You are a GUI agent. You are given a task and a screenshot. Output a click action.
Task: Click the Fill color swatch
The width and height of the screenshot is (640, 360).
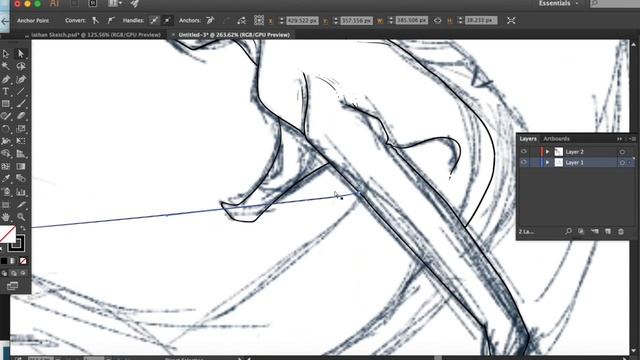point(7,234)
